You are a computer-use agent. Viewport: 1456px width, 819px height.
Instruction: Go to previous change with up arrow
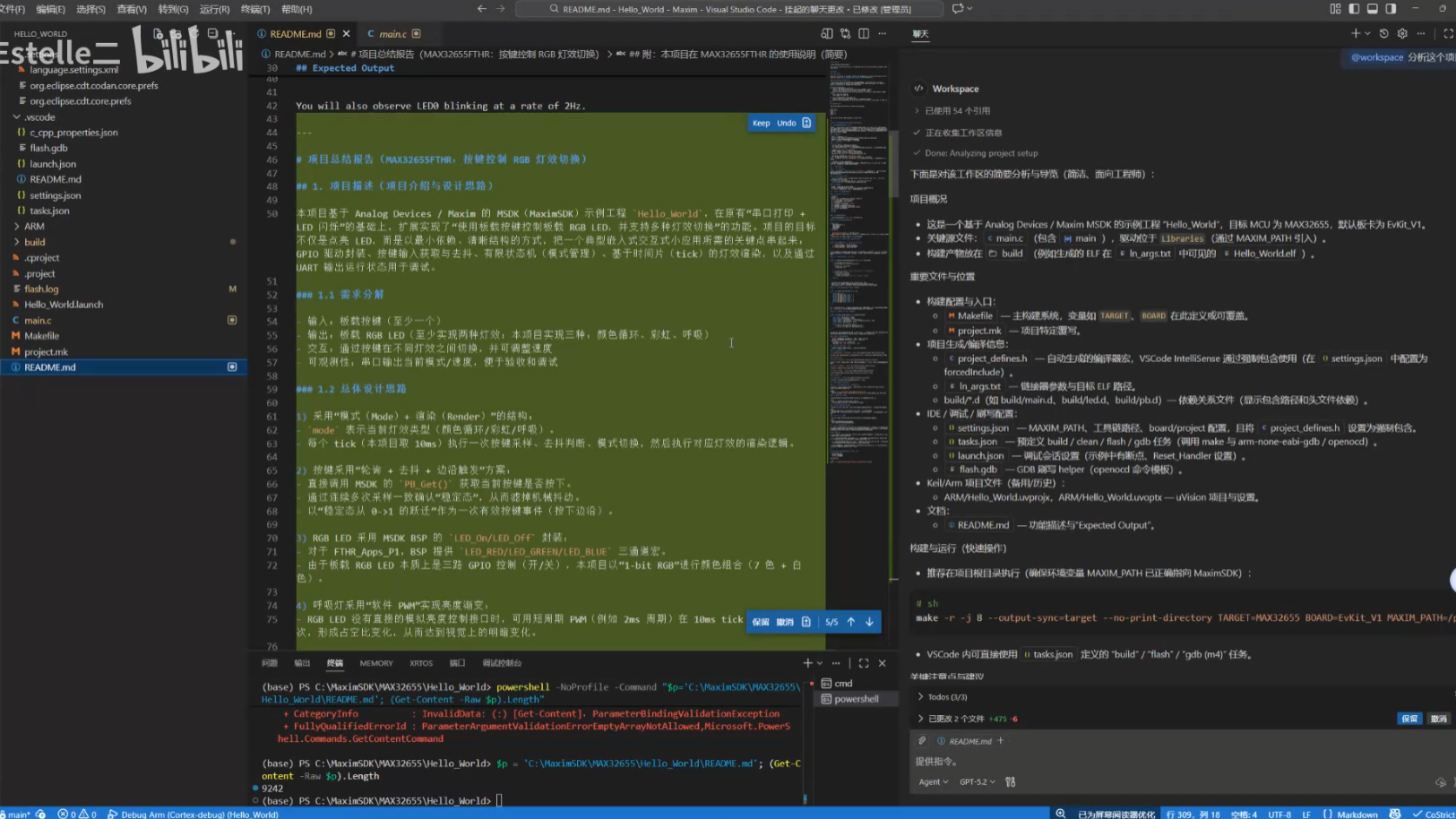coord(851,622)
